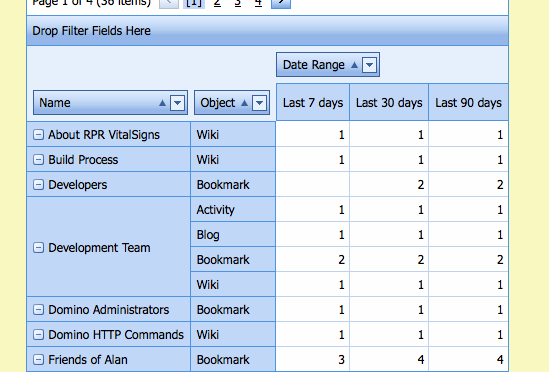Click the next page arrow button

[x=281, y=3]
